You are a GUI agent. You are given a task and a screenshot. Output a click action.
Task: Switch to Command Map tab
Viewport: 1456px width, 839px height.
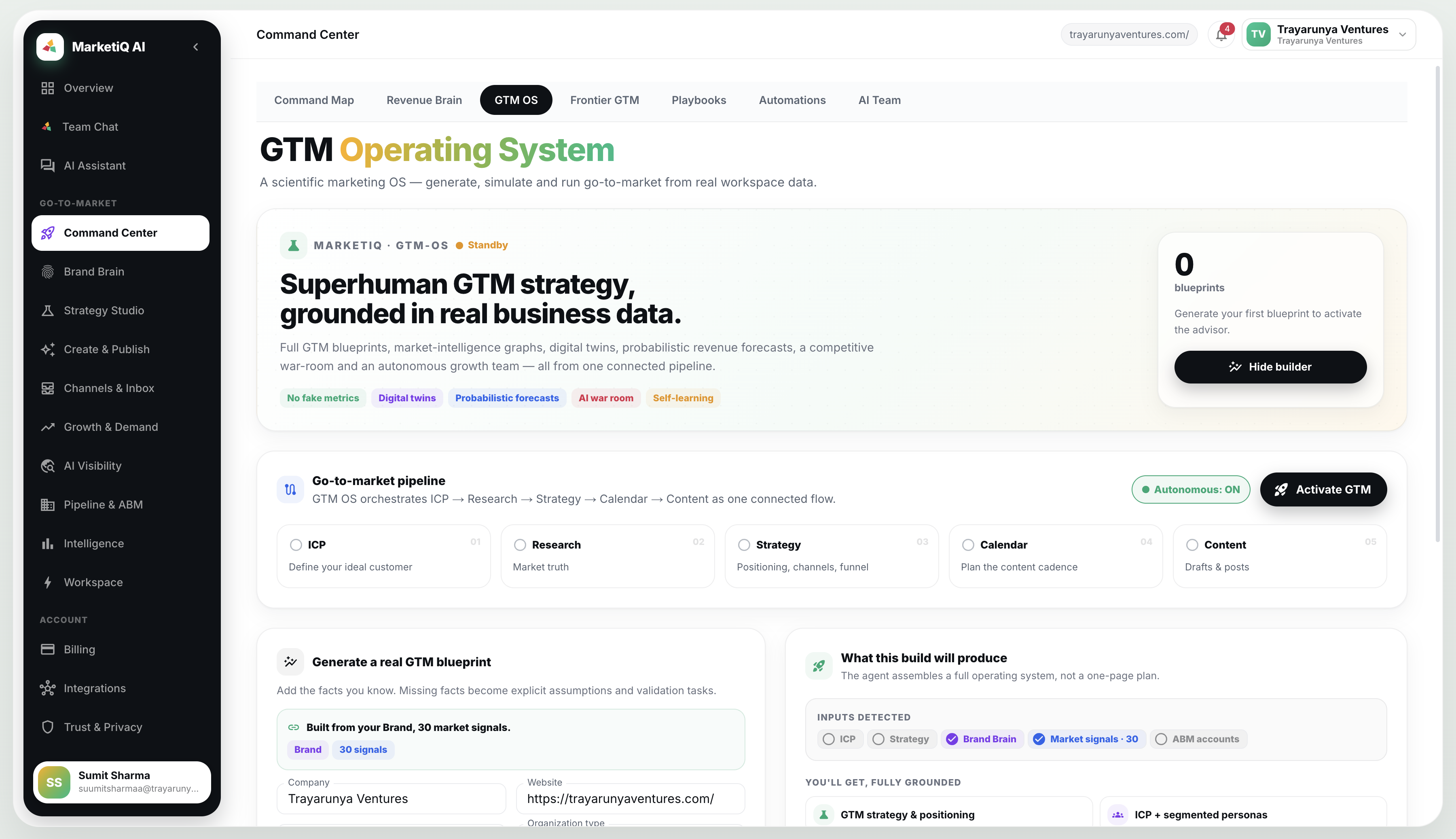click(x=314, y=100)
